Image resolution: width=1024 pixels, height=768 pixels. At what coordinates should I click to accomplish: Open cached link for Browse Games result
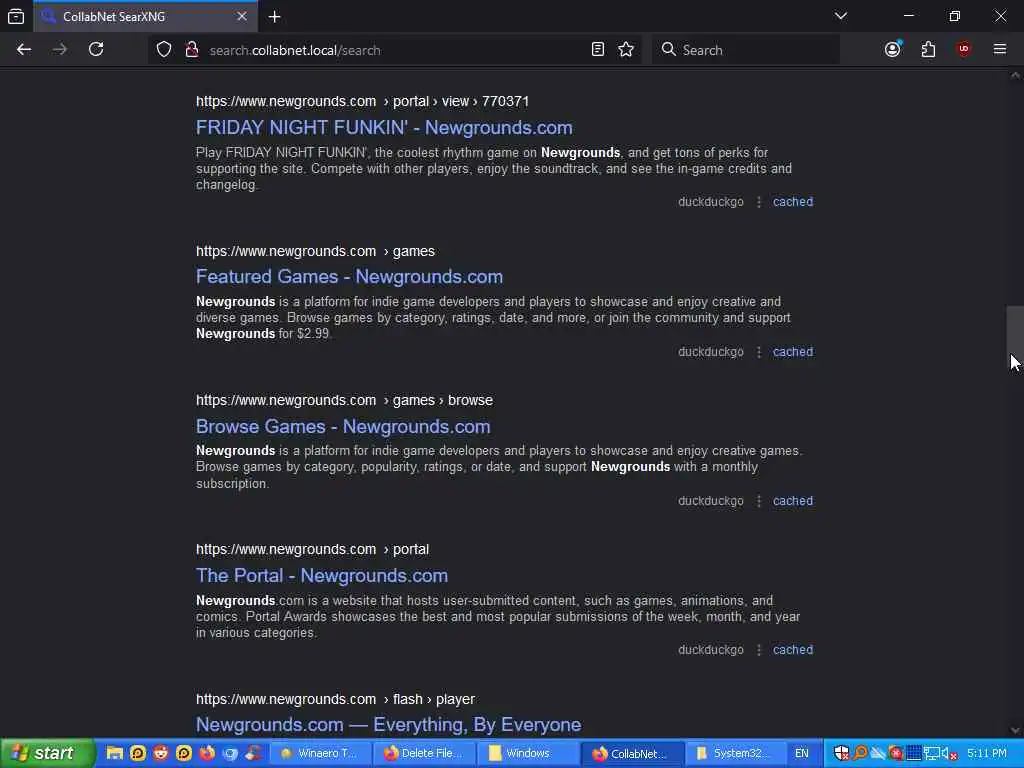coord(793,501)
